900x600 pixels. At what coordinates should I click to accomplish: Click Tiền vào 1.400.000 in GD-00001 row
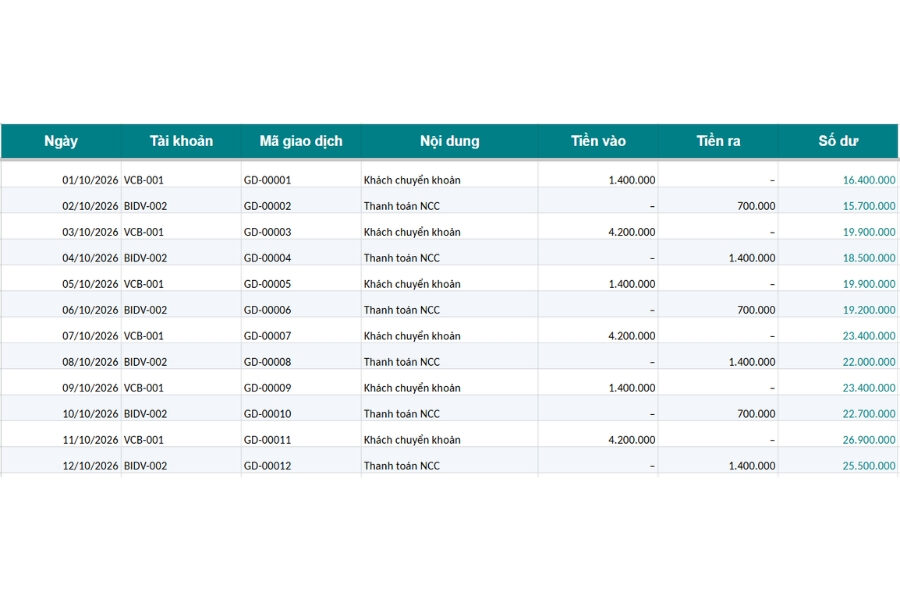pyautogui.click(x=631, y=180)
